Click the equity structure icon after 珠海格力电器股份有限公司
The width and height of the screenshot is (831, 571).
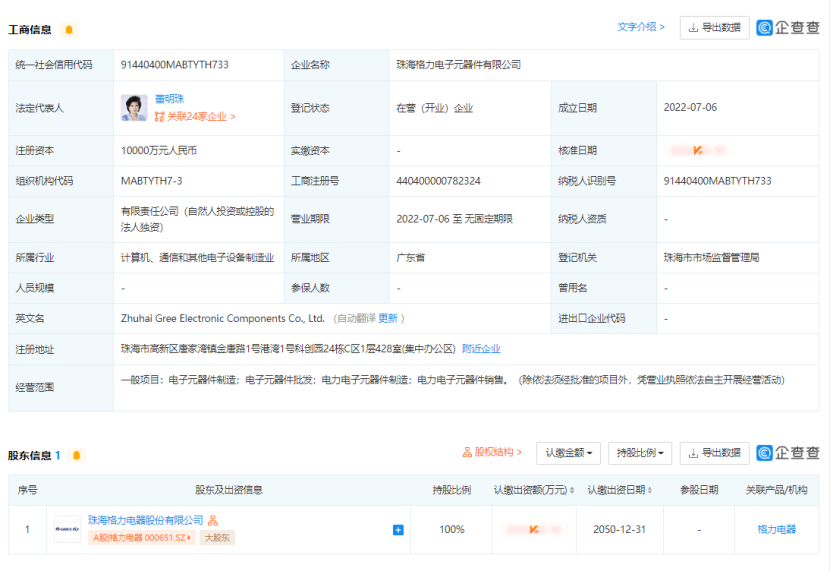coord(213,521)
